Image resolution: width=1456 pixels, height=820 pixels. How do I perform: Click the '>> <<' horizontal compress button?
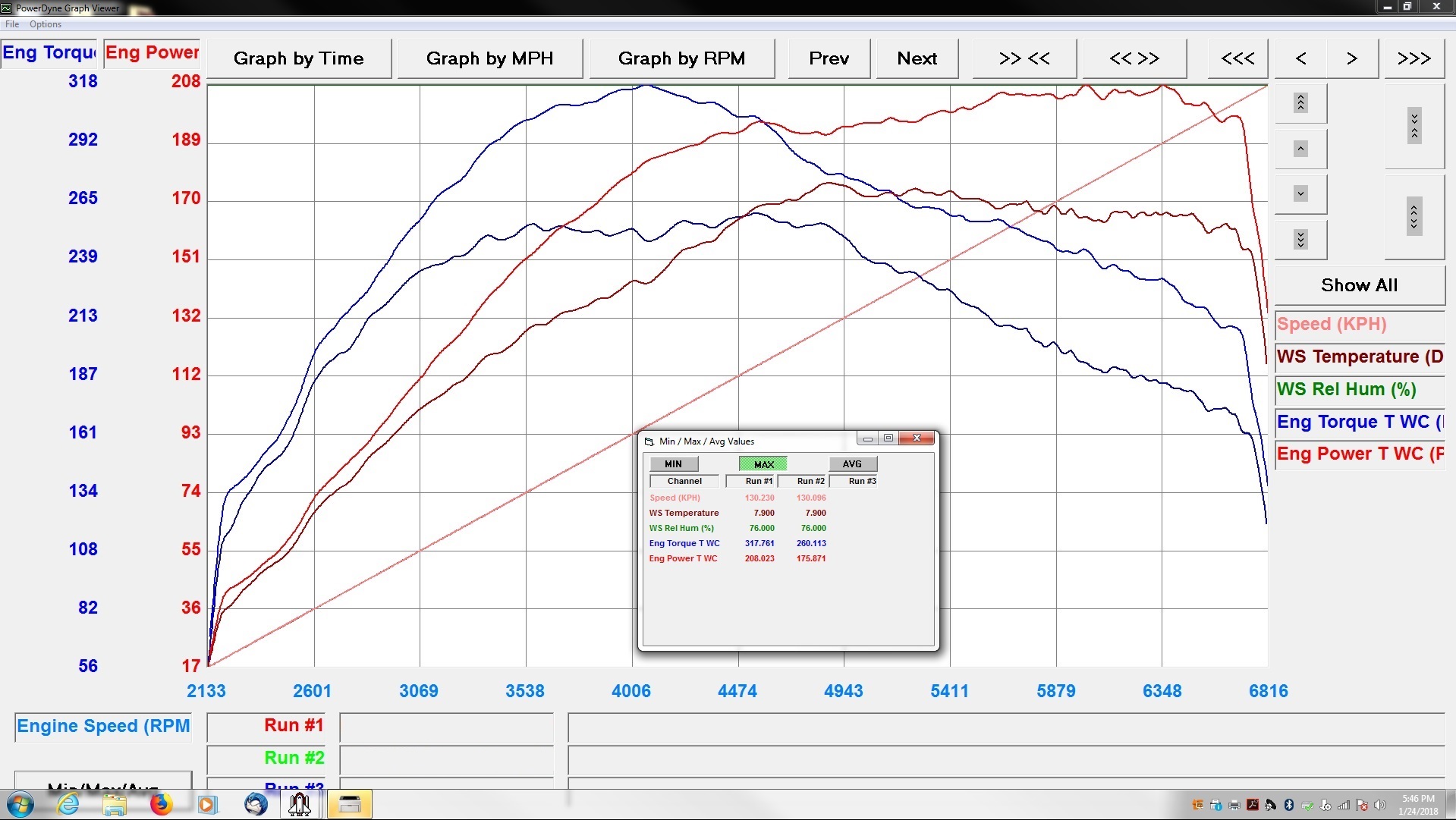point(1024,58)
